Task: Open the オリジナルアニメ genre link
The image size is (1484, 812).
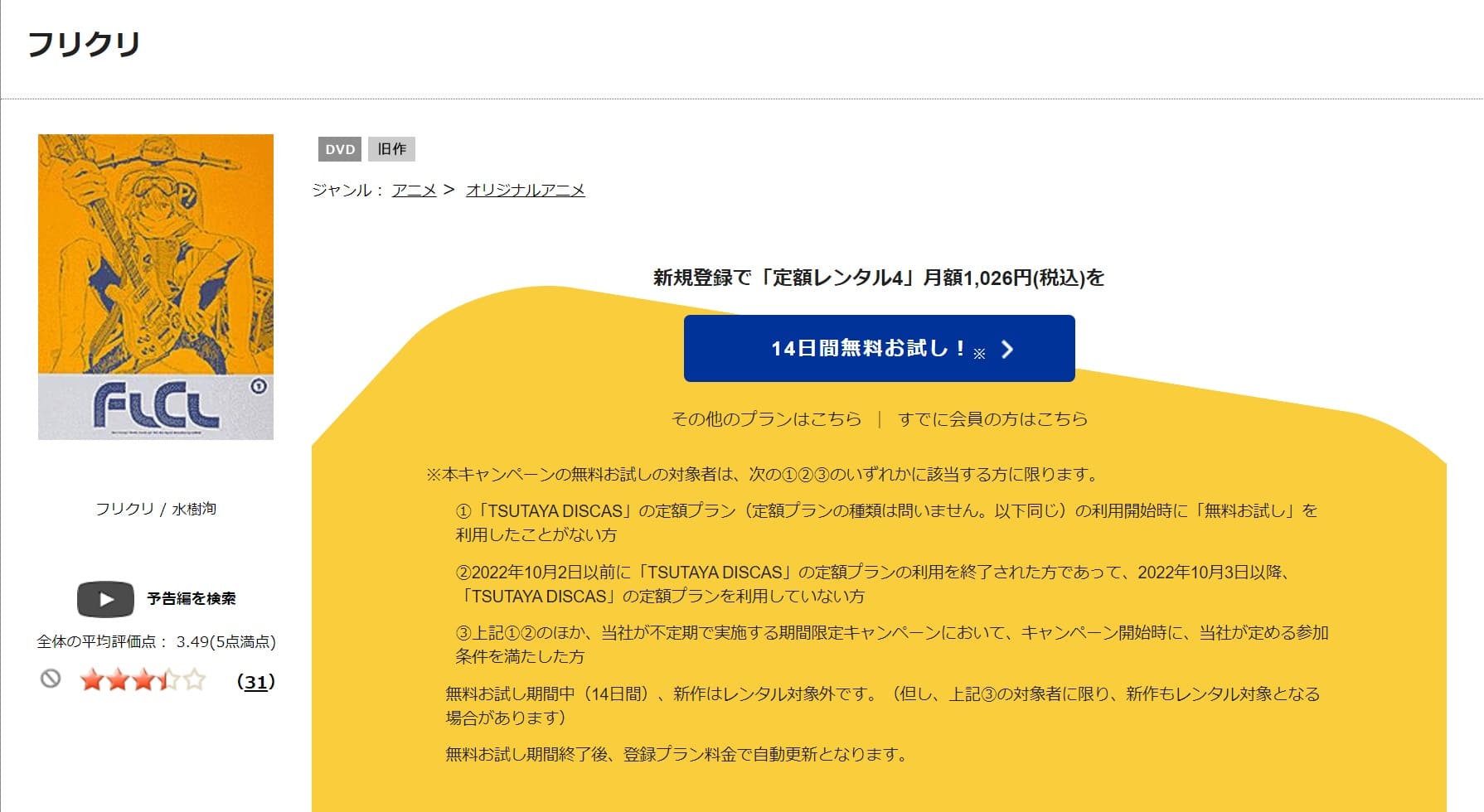Action: tap(526, 189)
